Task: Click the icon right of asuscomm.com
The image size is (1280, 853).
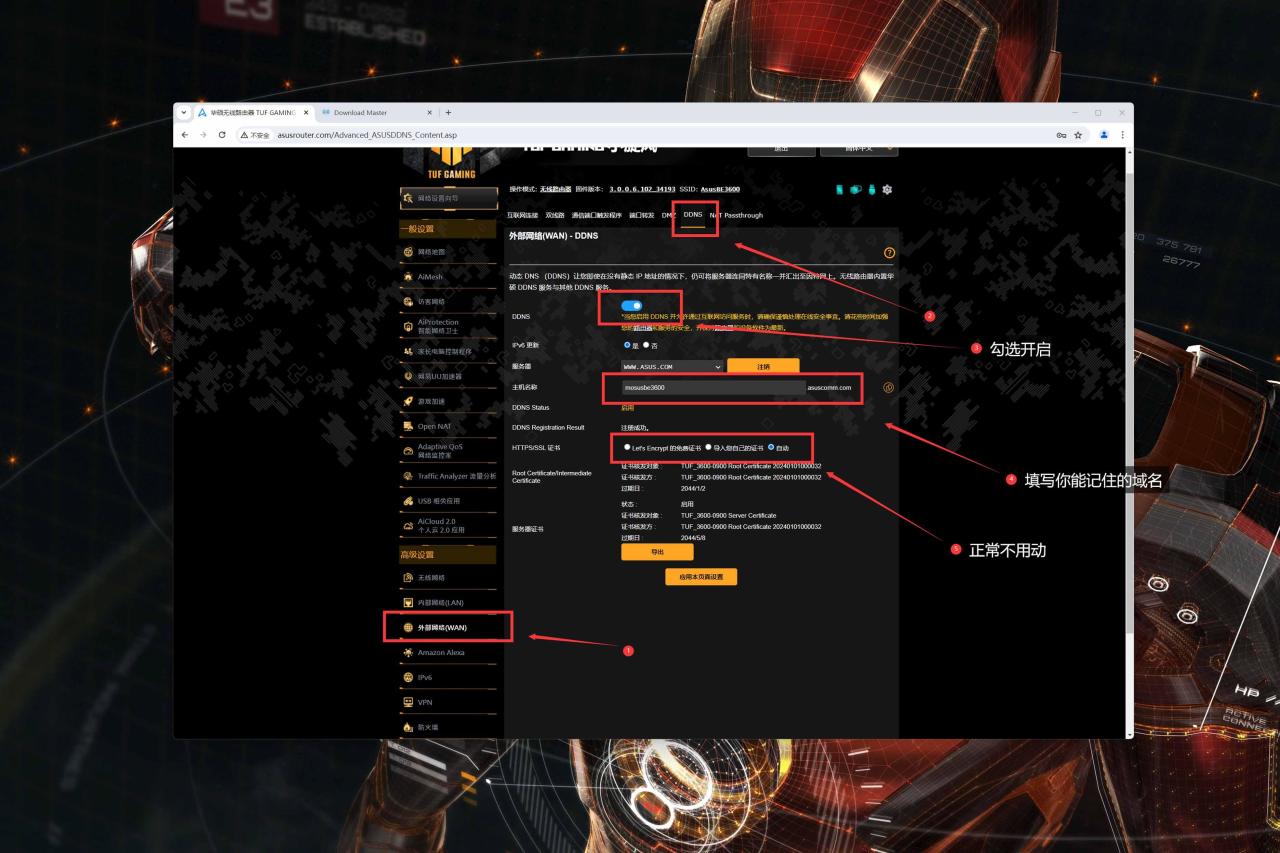Action: click(888, 387)
